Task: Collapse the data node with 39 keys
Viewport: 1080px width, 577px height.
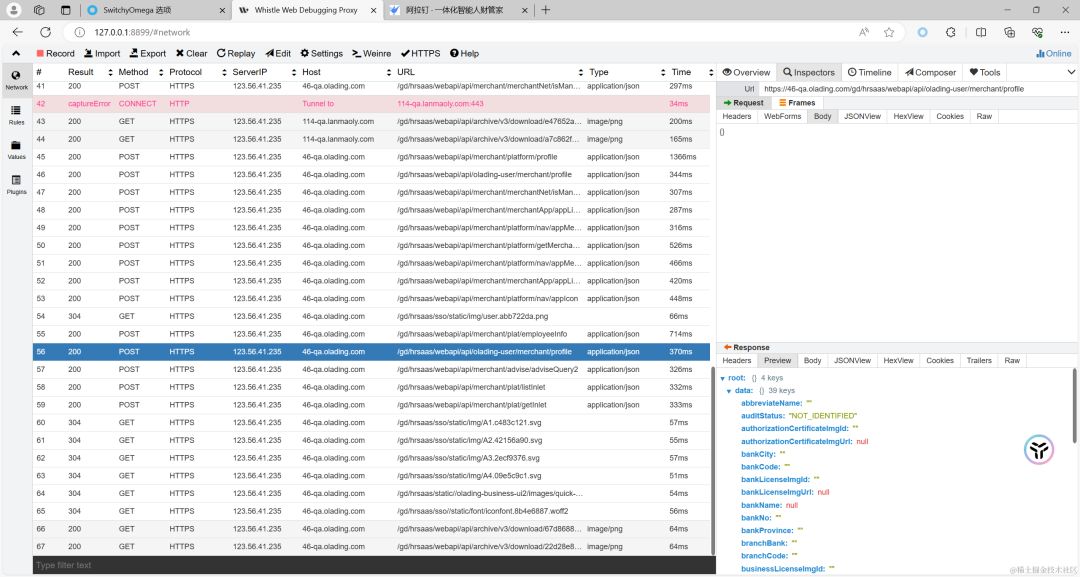Action: (730, 391)
